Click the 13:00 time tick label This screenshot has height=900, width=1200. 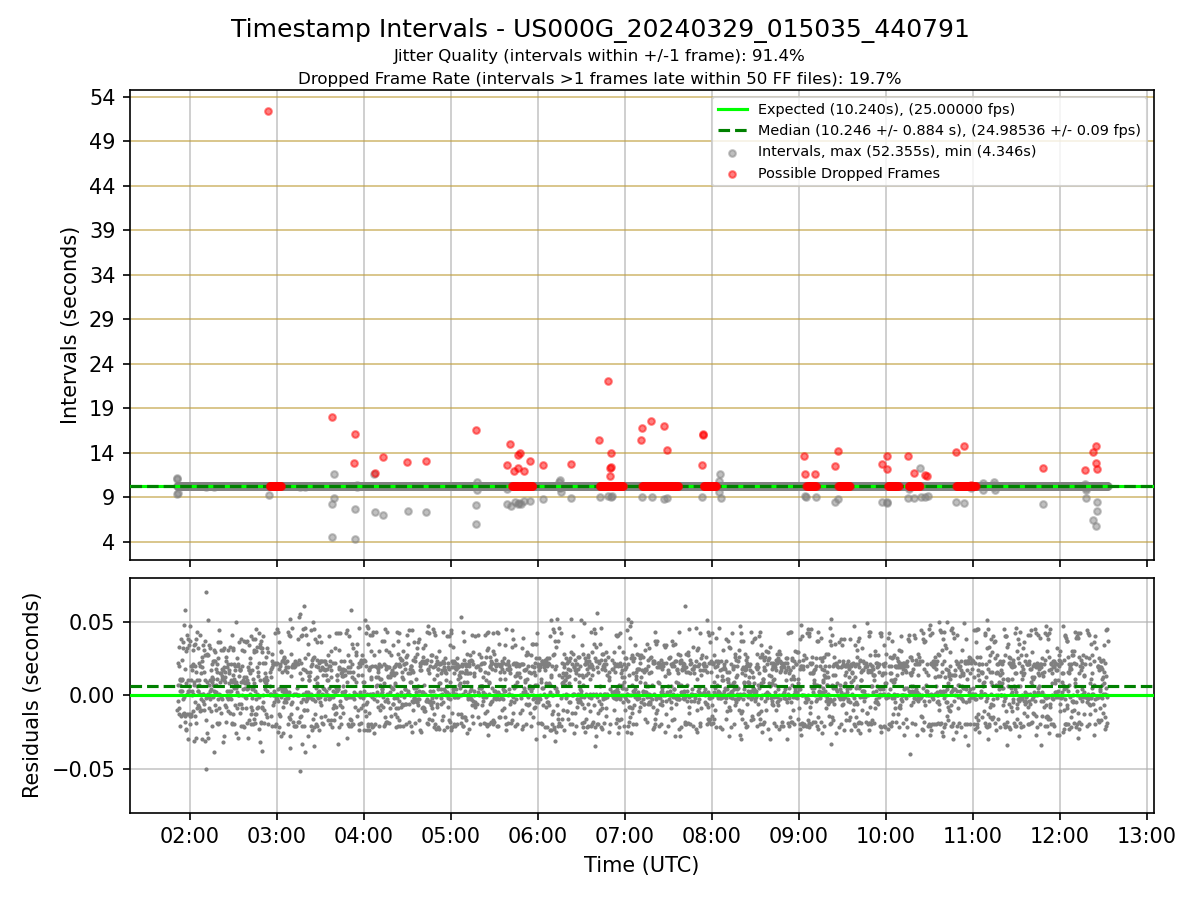1147,835
